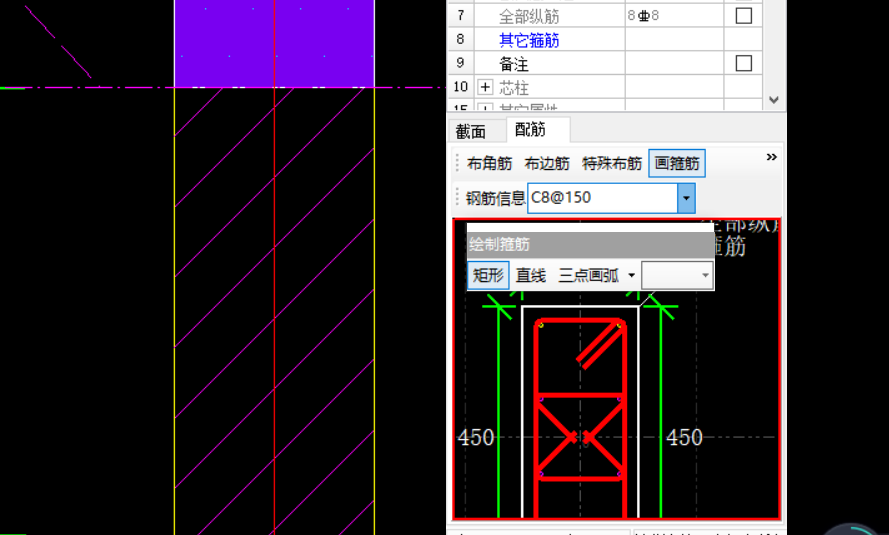Click the right 450 dimension label
Viewport: 889px width, 535px height.
(684, 438)
